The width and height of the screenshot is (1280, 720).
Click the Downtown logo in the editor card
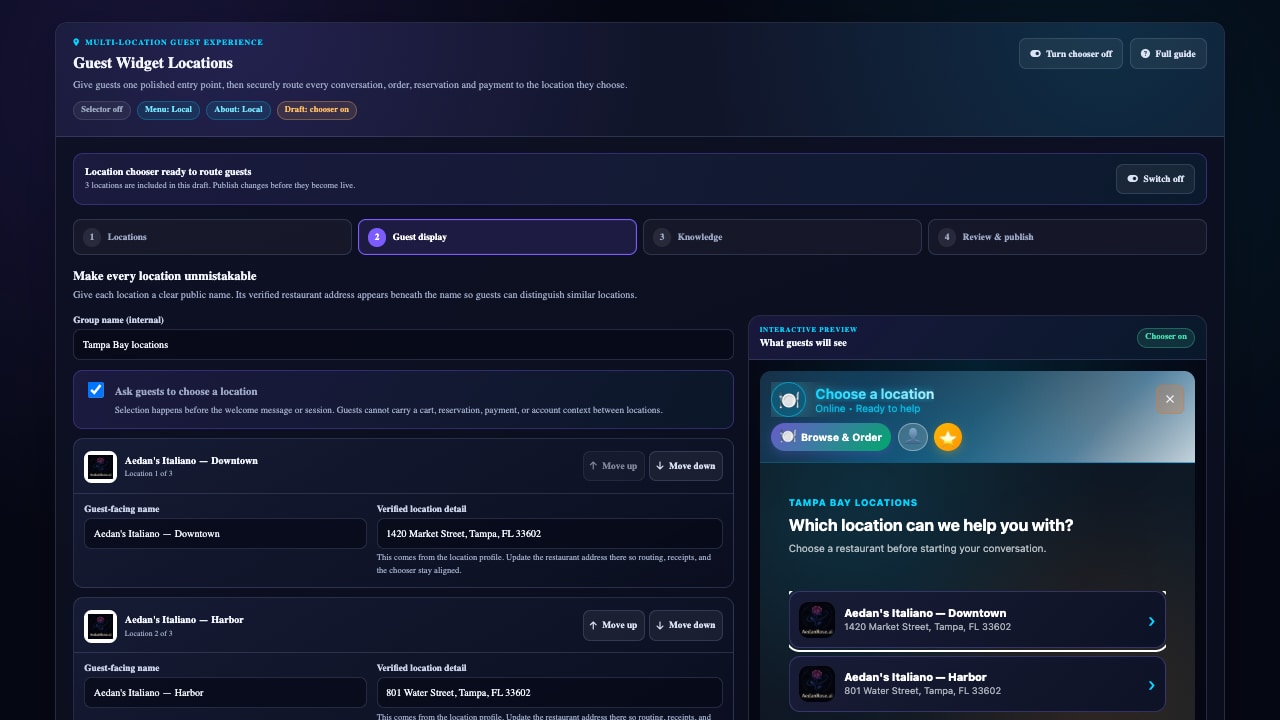coord(101,467)
